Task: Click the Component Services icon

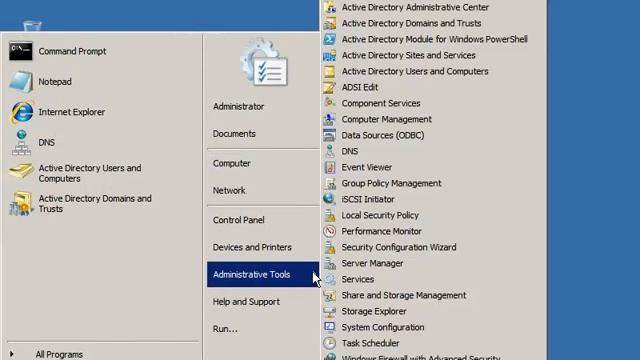Action: tap(329, 103)
